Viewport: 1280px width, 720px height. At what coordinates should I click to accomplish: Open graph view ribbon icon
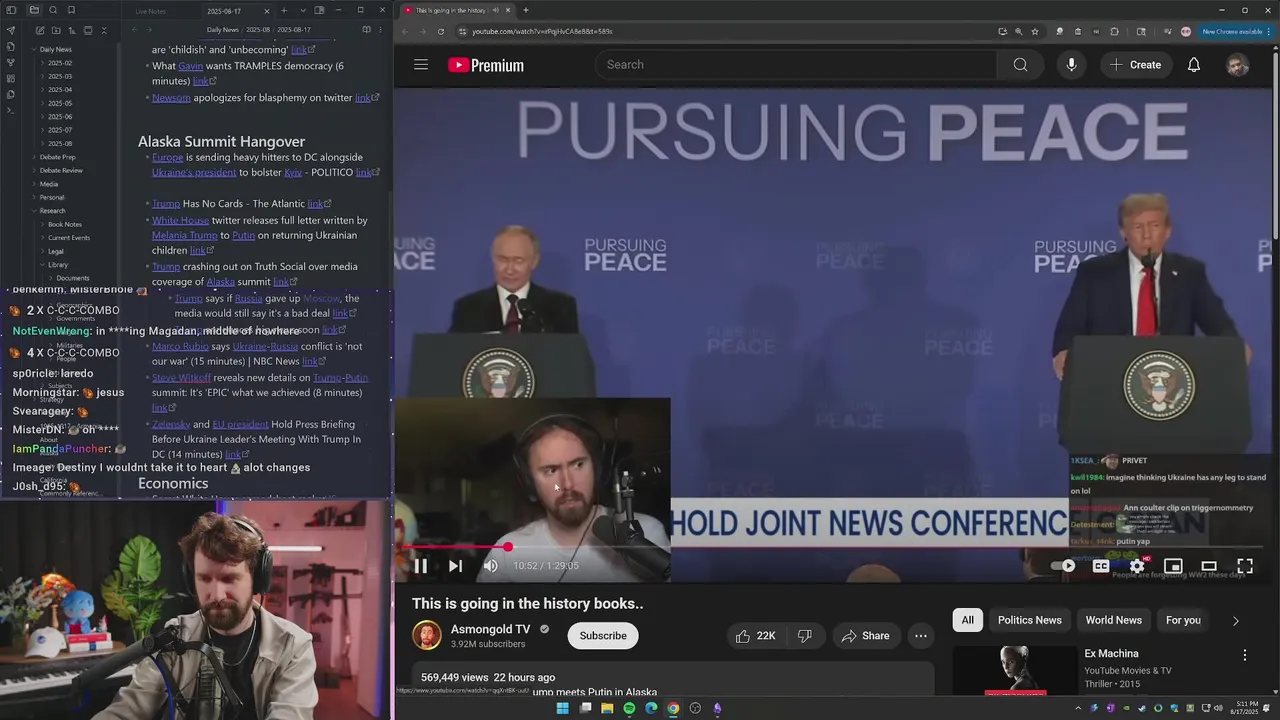click(11, 62)
